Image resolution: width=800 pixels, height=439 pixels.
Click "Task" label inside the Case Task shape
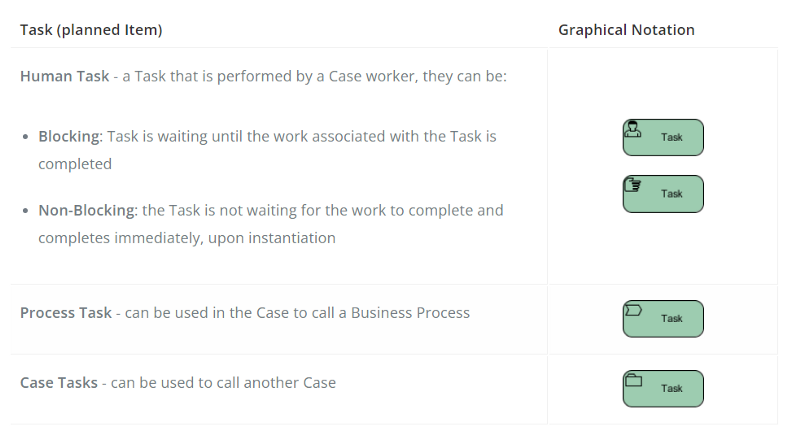click(x=672, y=389)
